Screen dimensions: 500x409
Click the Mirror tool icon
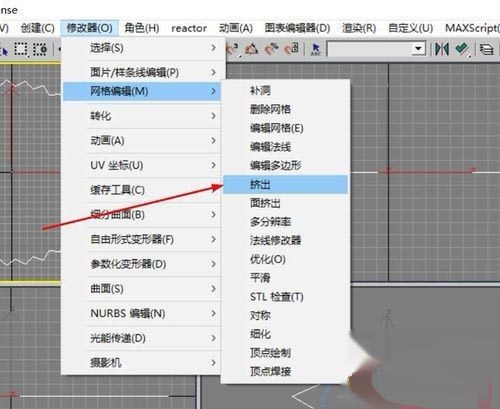tap(442, 49)
